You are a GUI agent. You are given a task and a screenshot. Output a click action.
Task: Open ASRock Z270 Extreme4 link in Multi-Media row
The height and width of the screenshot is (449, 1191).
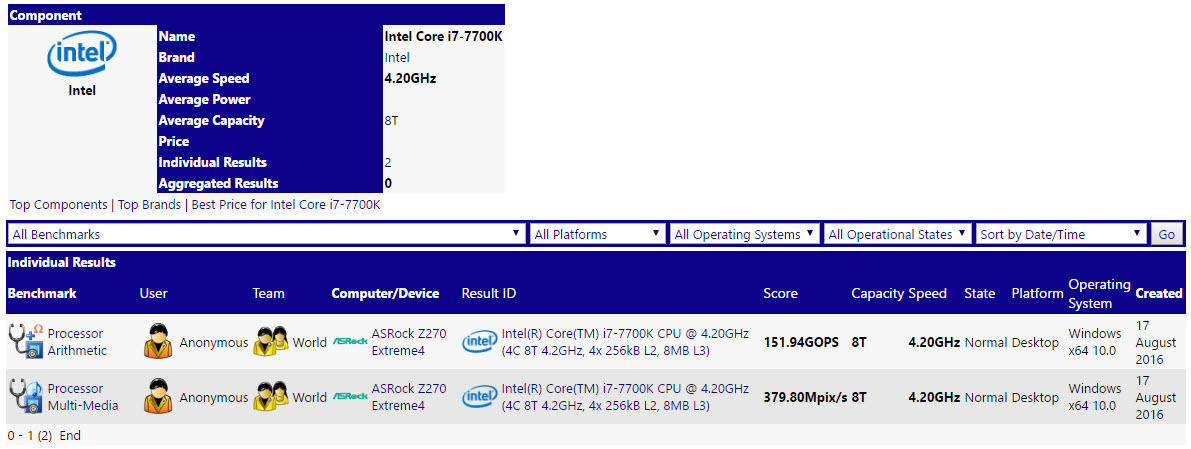409,397
